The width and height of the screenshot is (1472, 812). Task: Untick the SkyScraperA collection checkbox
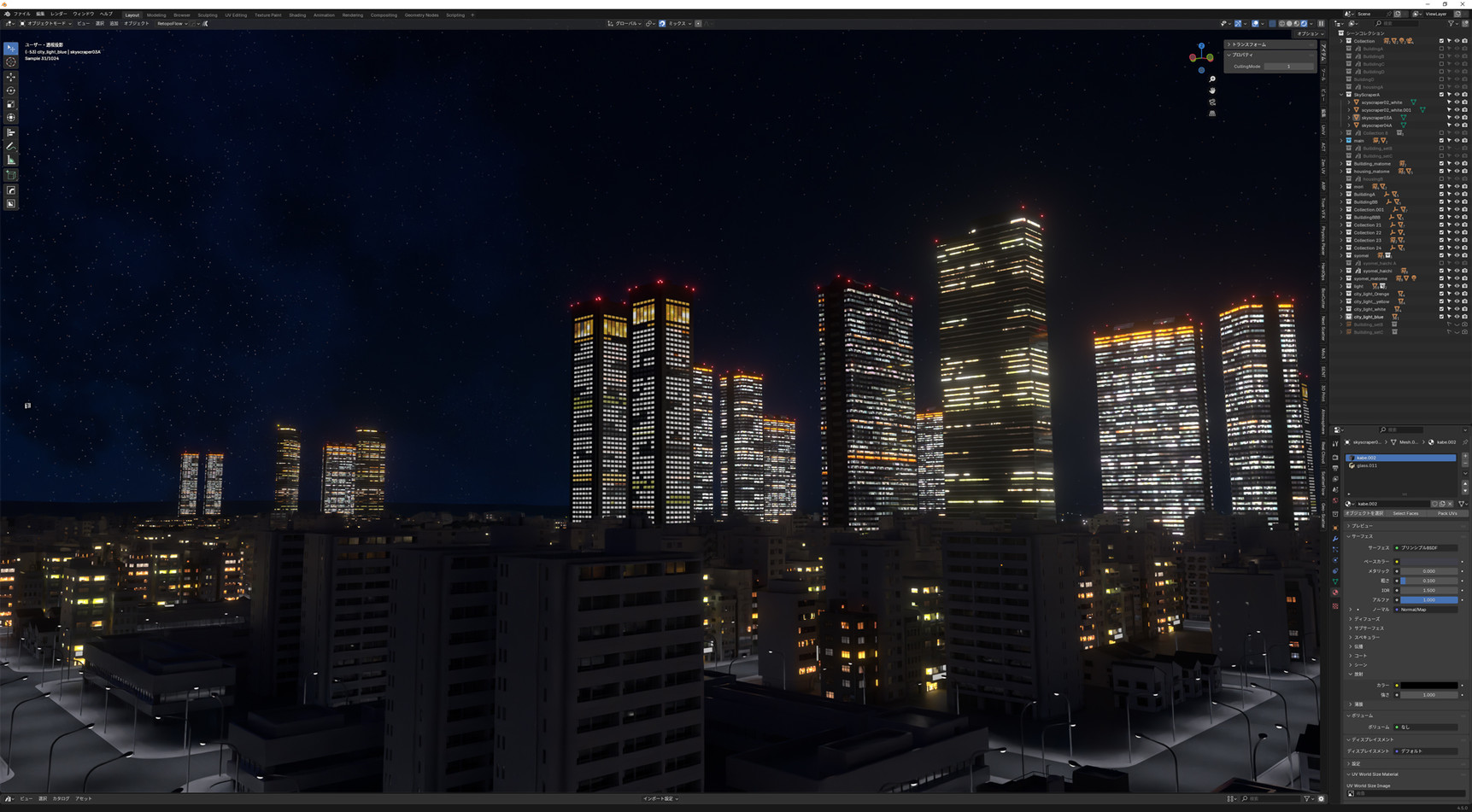click(1441, 95)
